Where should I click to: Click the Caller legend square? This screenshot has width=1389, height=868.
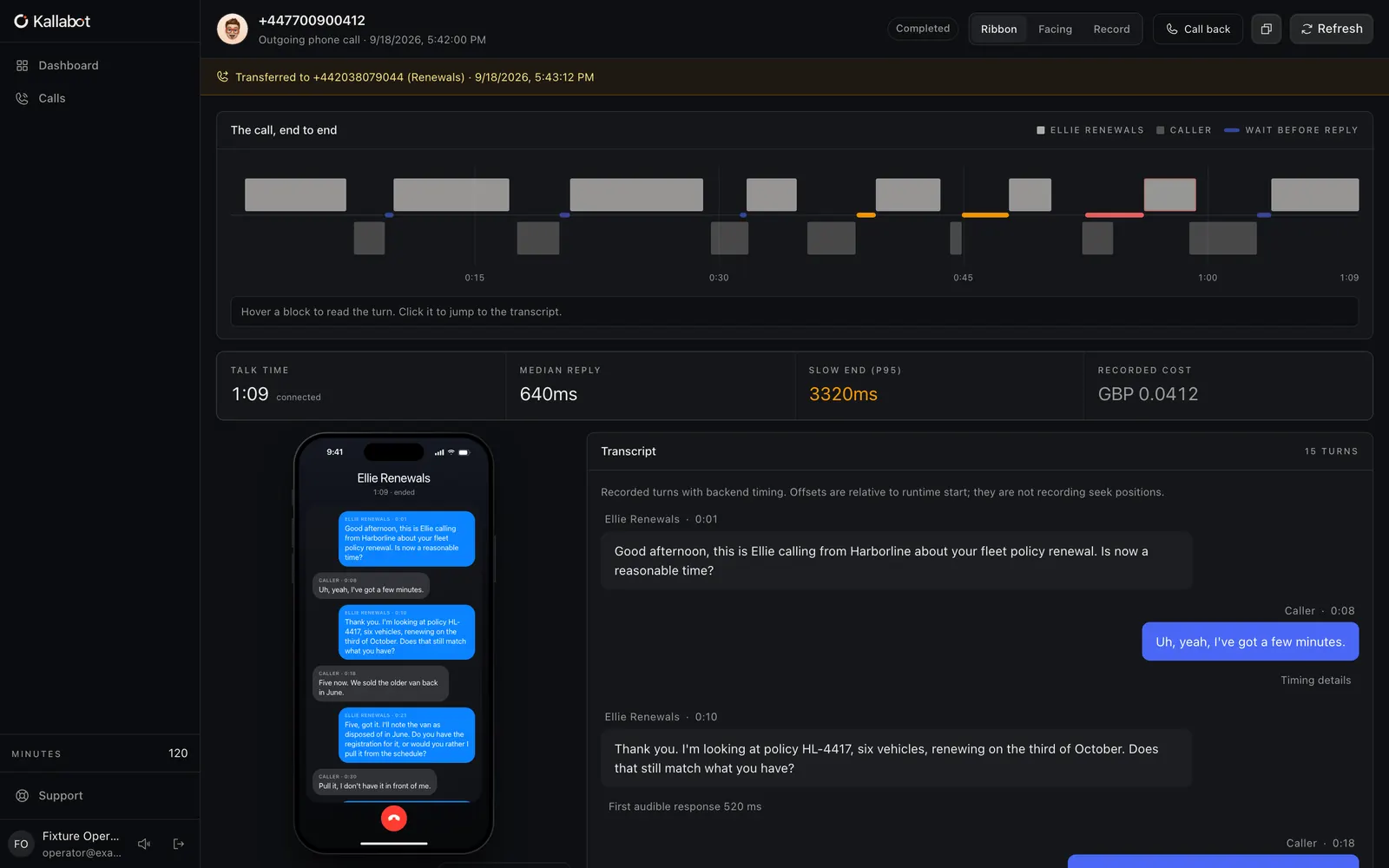(x=1161, y=130)
